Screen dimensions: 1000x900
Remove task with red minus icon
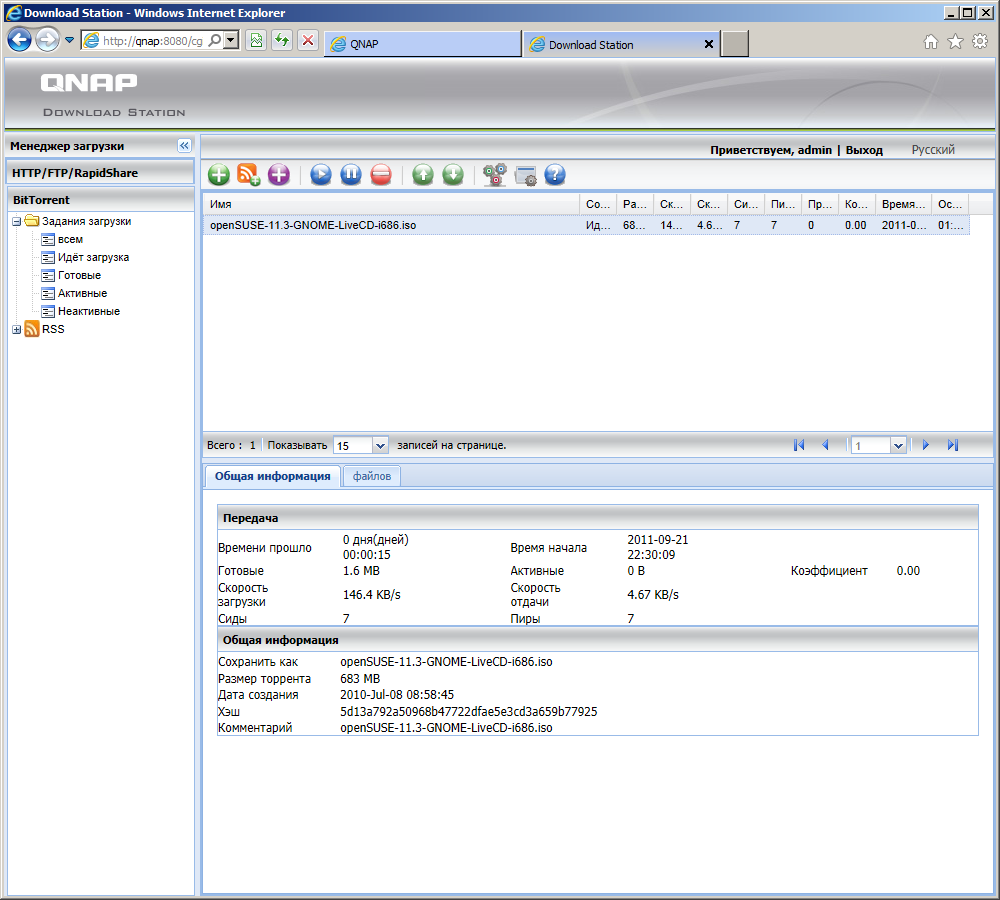coord(381,175)
